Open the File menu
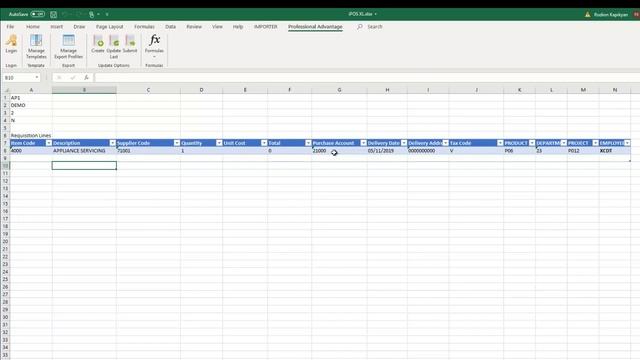This screenshot has width=640, height=360. click(10, 27)
